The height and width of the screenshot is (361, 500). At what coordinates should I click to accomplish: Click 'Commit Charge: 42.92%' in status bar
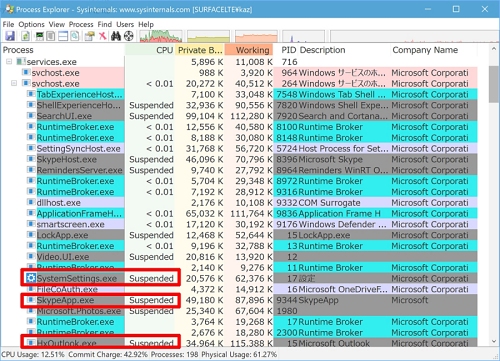coord(108,354)
